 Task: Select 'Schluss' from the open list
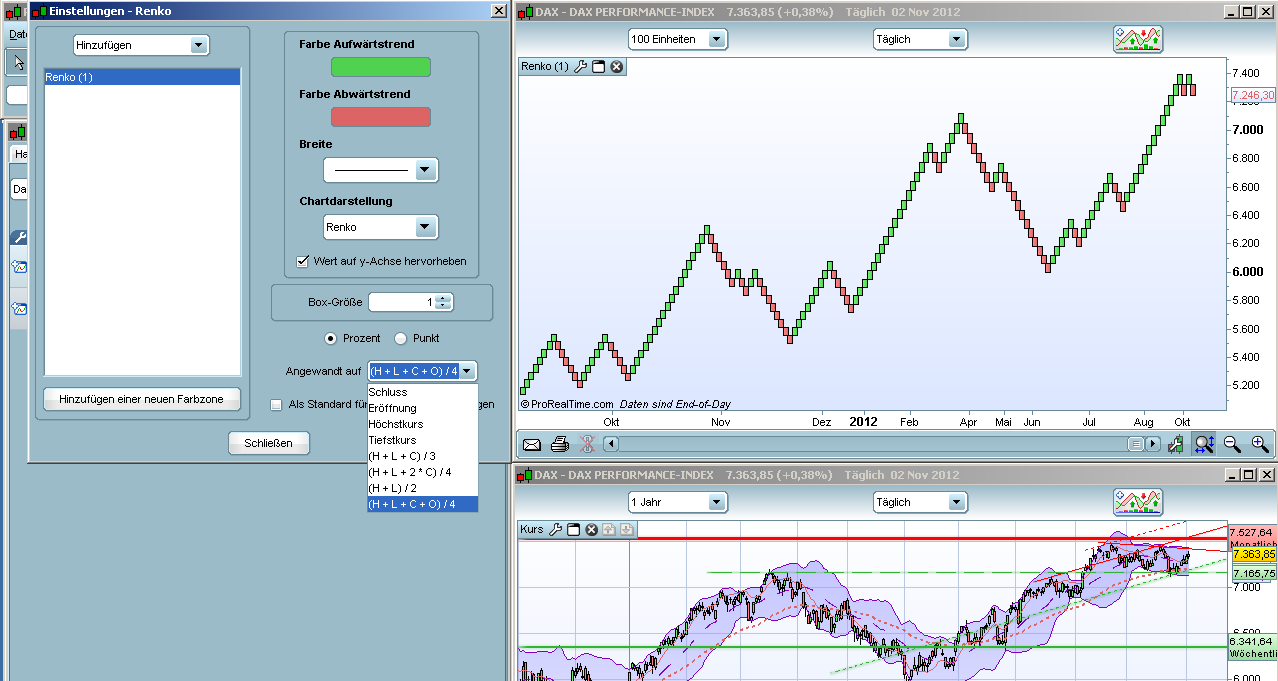pyautogui.click(x=388, y=392)
